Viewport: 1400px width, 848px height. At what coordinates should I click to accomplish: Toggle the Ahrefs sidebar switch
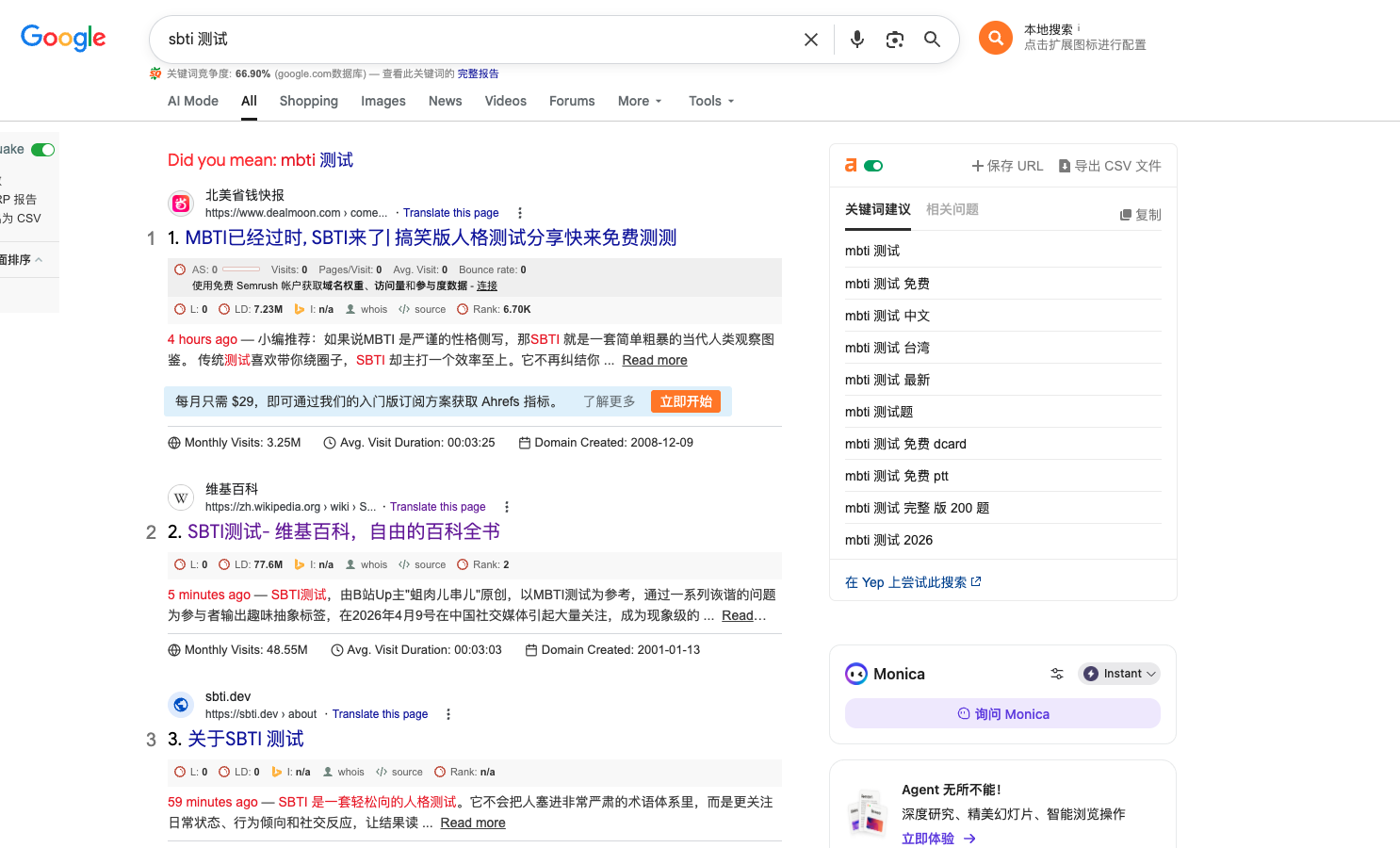click(x=873, y=166)
